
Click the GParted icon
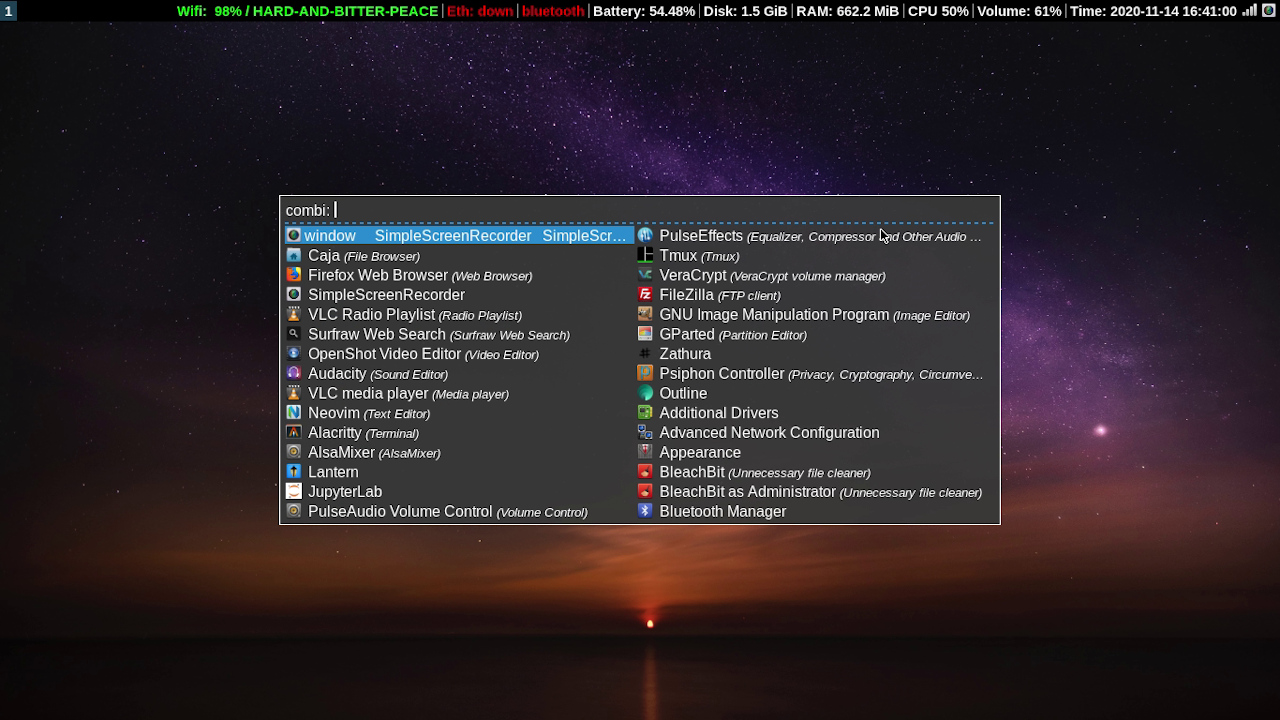(x=645, y=334)
